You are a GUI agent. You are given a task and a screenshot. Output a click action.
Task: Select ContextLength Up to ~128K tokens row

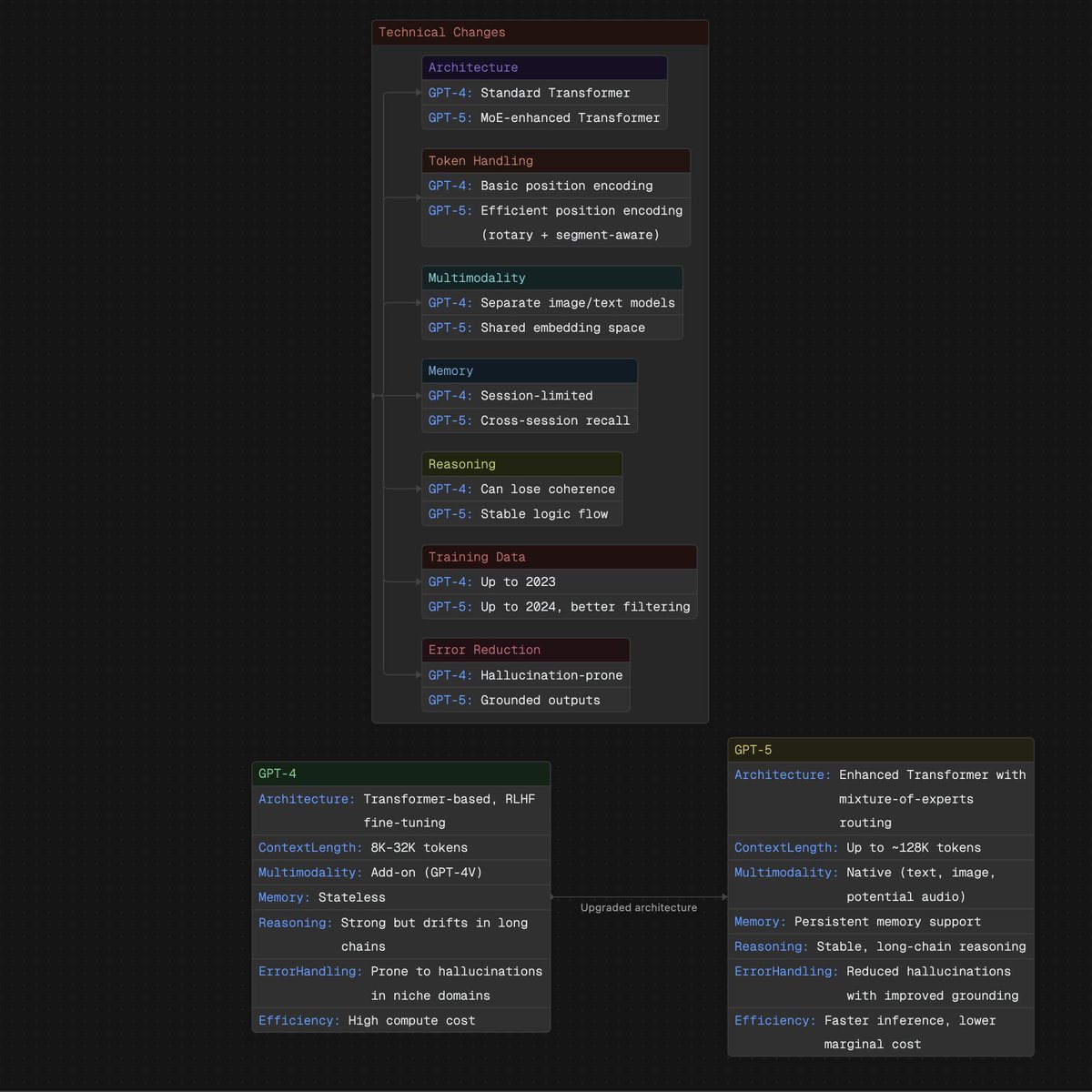pos(881,847)
